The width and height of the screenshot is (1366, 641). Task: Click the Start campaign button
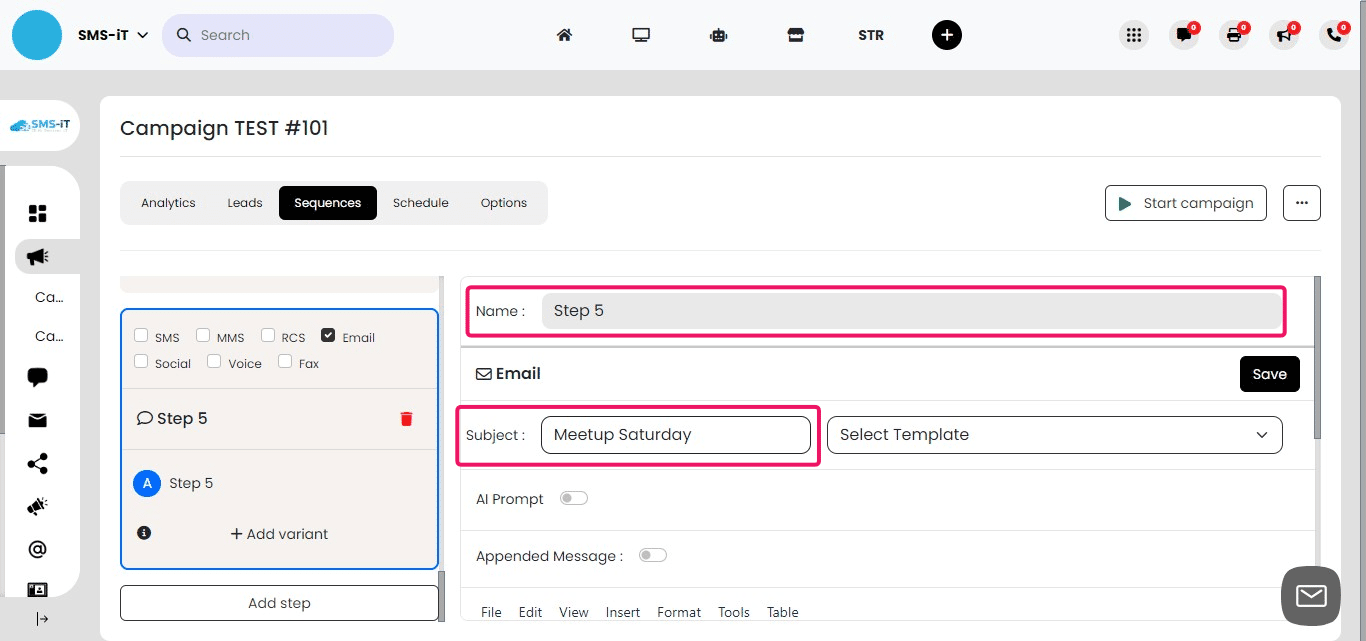[x=1185, y=202]
